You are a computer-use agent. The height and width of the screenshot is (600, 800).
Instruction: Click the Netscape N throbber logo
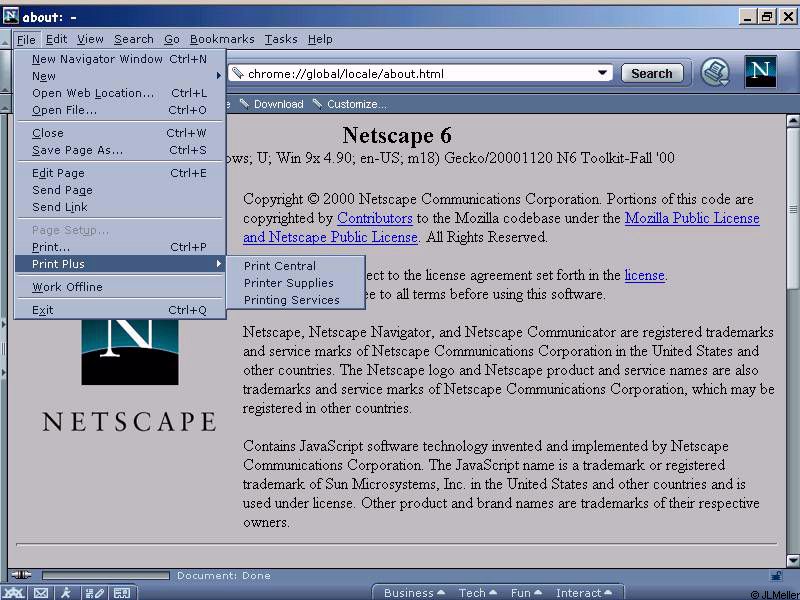click(761, 71)
